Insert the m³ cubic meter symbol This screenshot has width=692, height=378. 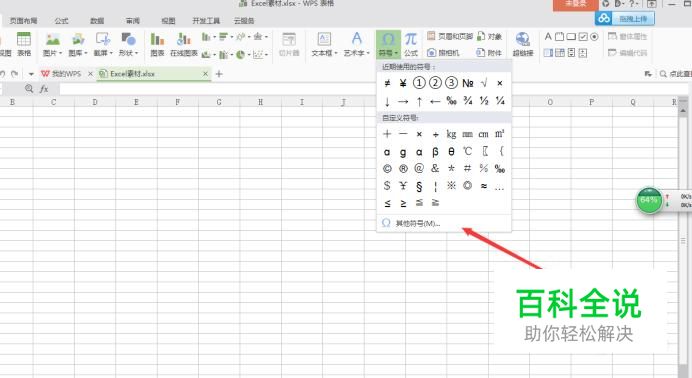[x=500, y=134]
